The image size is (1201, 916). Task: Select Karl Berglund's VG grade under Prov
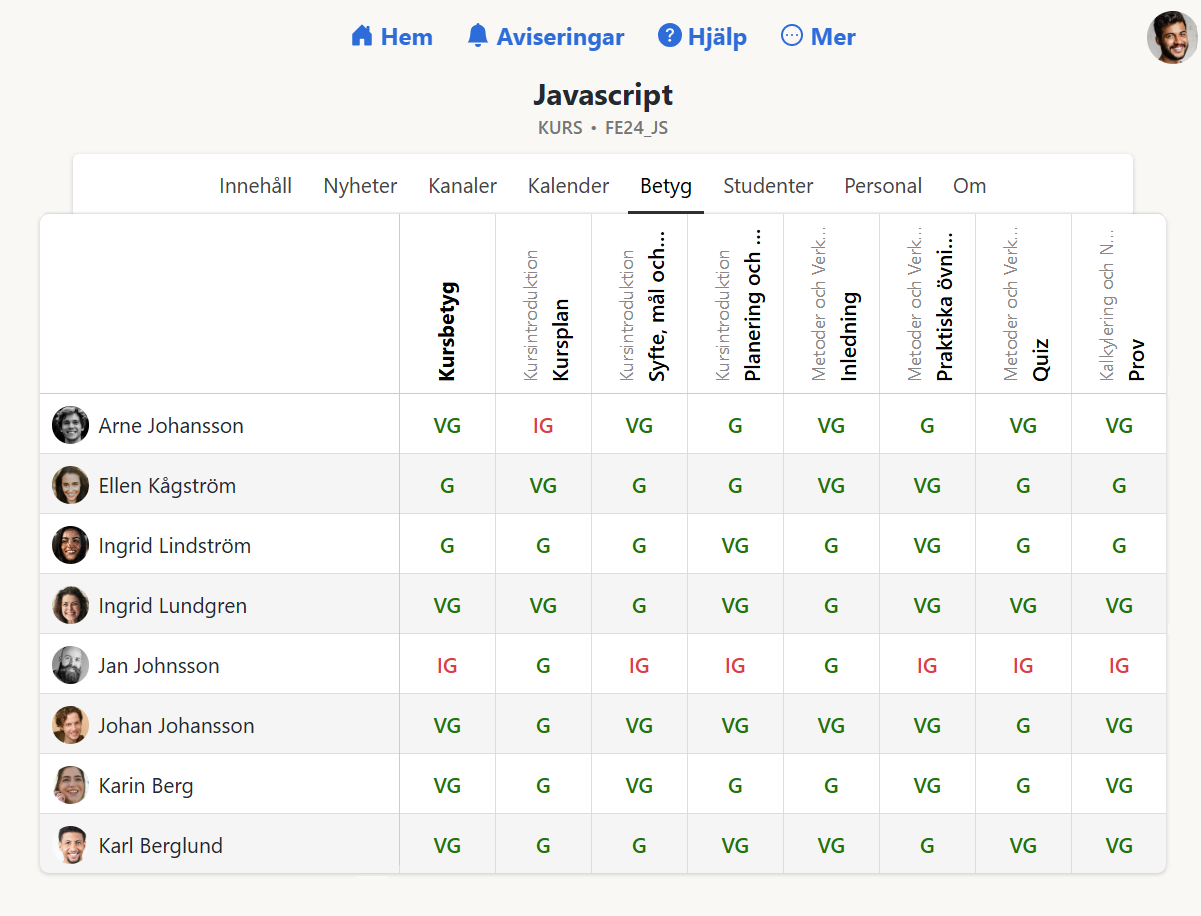1119,846
